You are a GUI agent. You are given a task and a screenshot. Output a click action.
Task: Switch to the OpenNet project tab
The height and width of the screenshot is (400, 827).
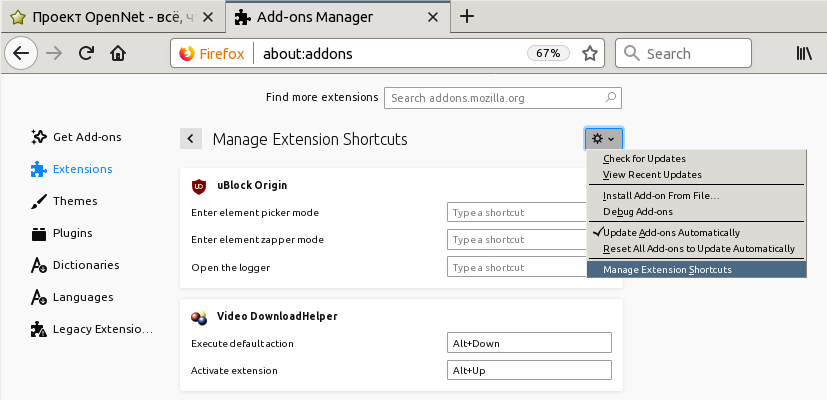[x=110, y=17]
